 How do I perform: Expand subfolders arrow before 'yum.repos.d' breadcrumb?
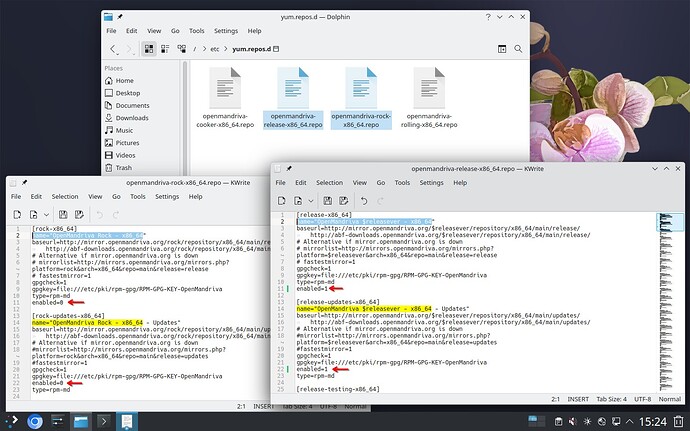pyautogui.click(x=226, y=49)
